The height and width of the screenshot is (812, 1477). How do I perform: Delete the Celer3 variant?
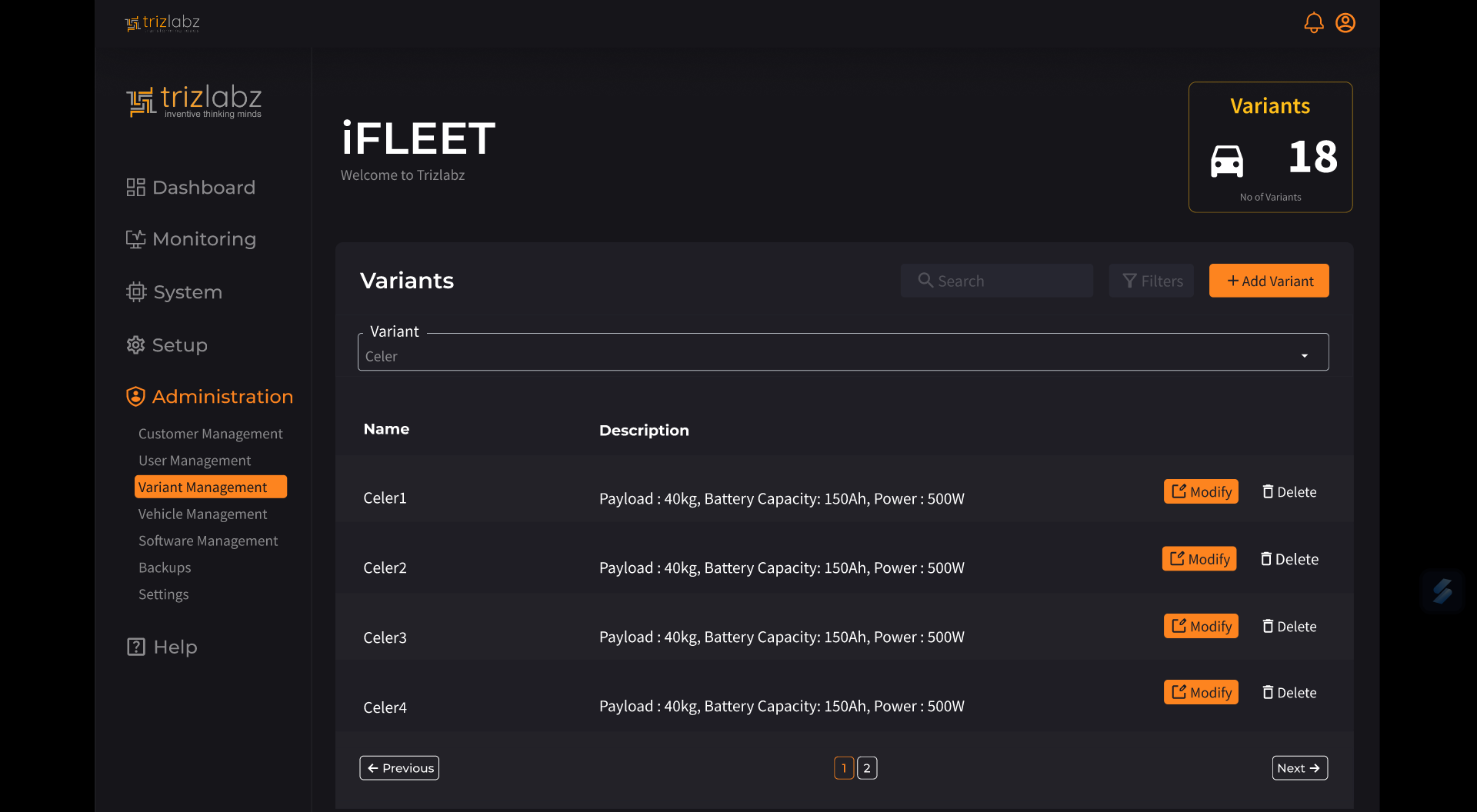(1289, 627)
